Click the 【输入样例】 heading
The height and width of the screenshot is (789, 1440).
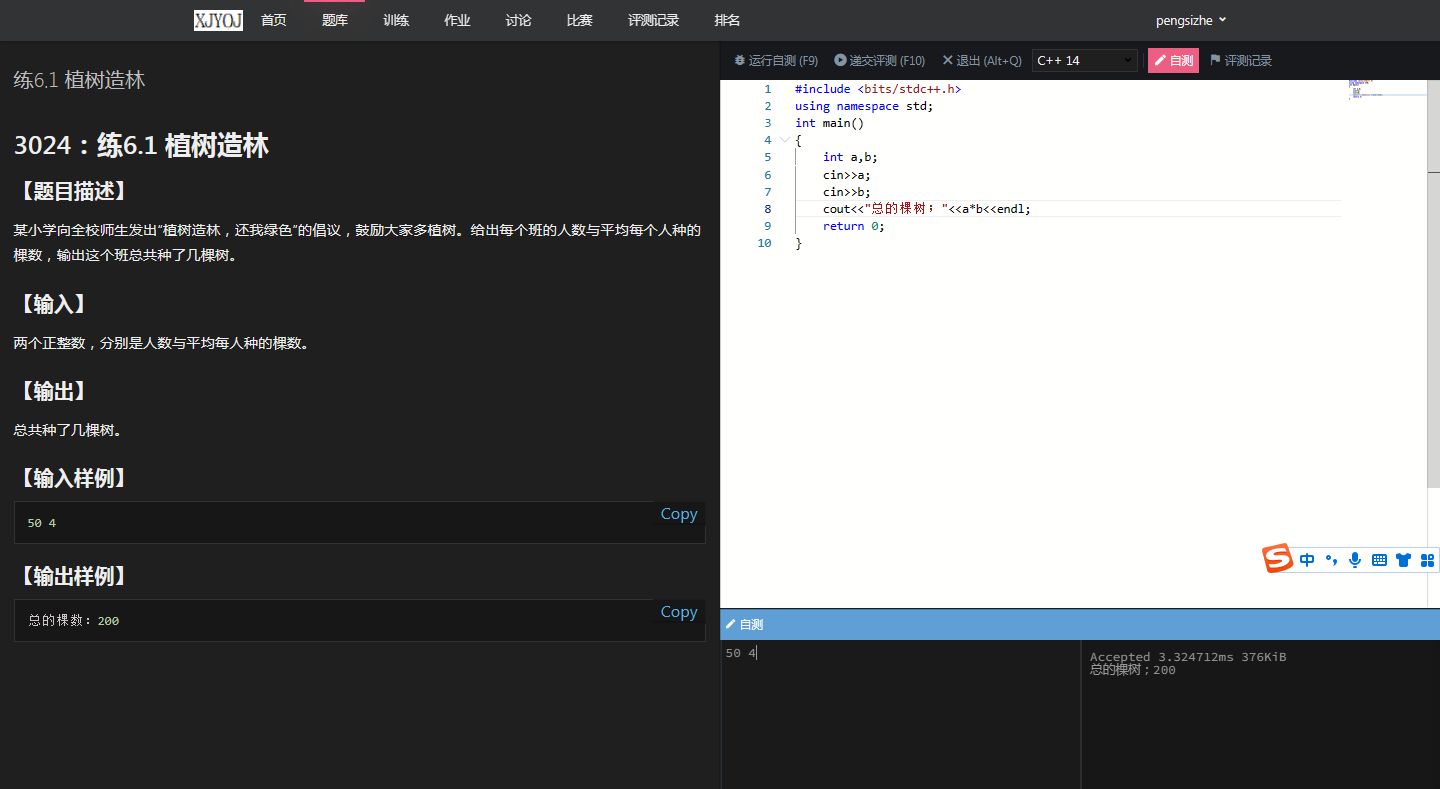click(73, 478)
